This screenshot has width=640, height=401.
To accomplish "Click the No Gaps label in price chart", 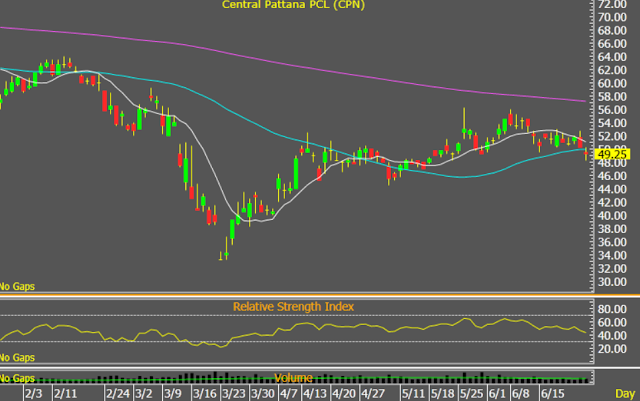I will point(17,286).
